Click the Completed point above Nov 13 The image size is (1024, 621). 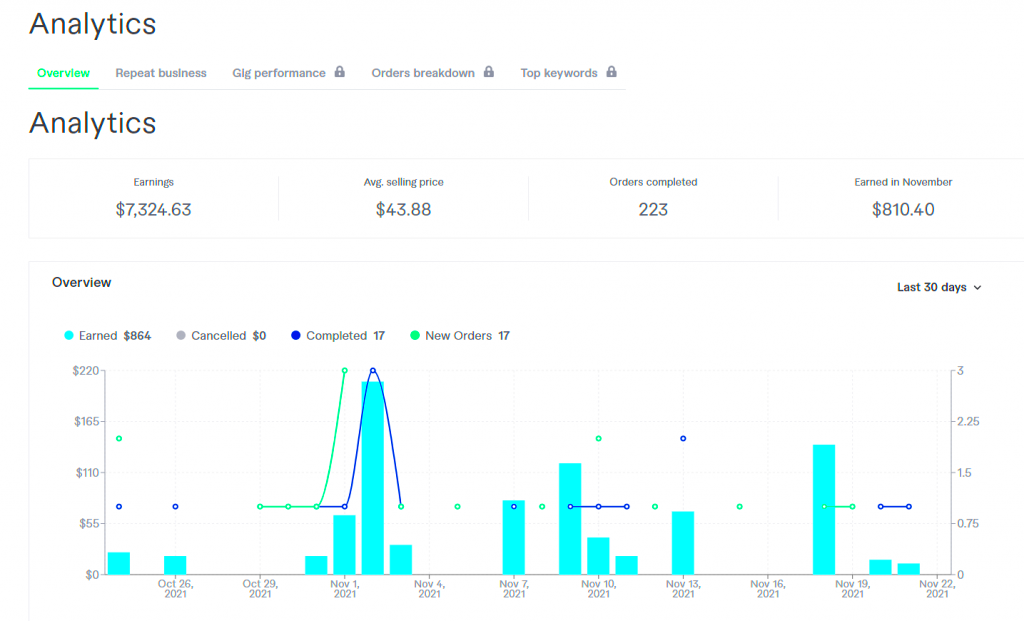[x=683, y=439]
